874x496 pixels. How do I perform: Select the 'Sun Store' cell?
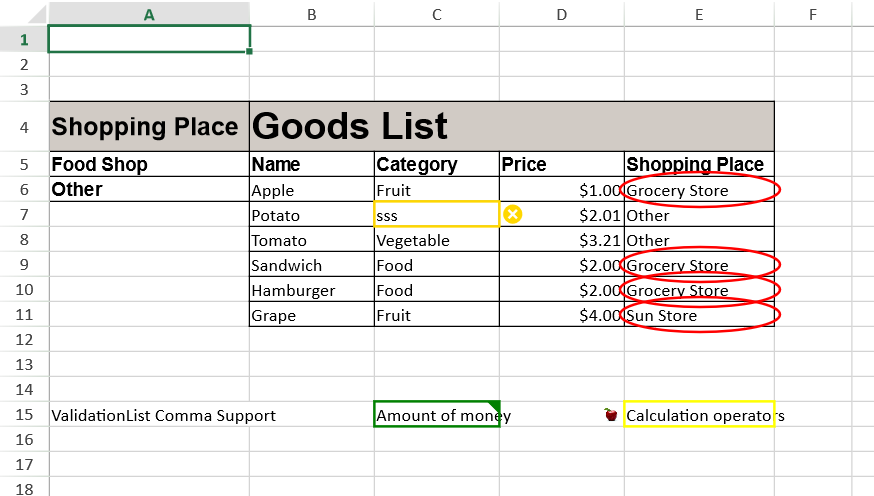pyautogui.click(x=699, y=315)
